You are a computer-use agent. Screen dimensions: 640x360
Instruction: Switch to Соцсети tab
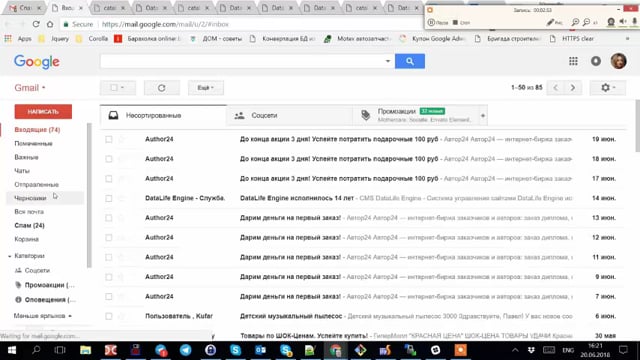coord(289,116)
